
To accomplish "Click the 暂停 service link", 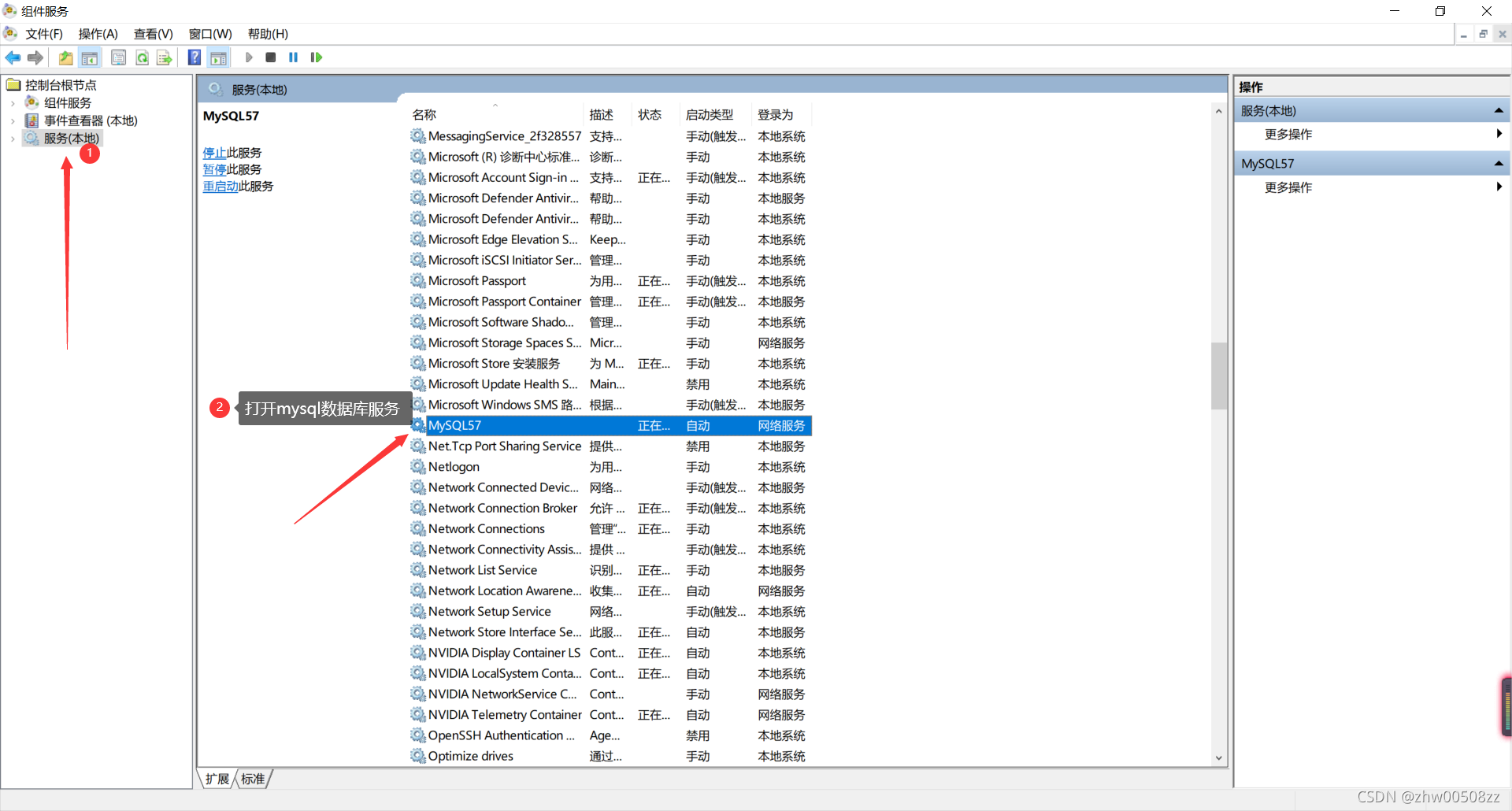I will pyautogui.click(x=214, y=169).
